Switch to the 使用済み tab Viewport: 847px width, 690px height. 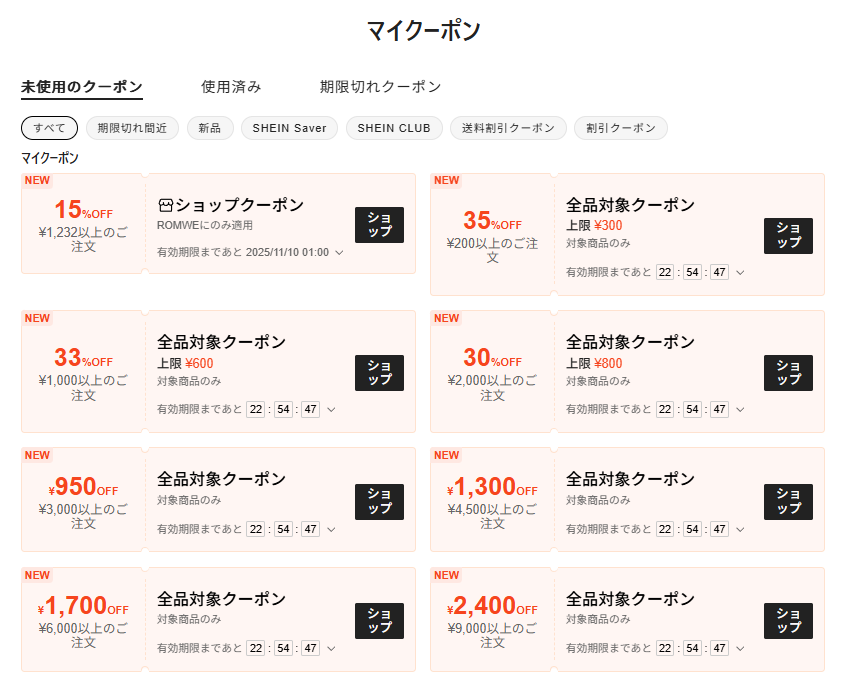click(231, 87)
